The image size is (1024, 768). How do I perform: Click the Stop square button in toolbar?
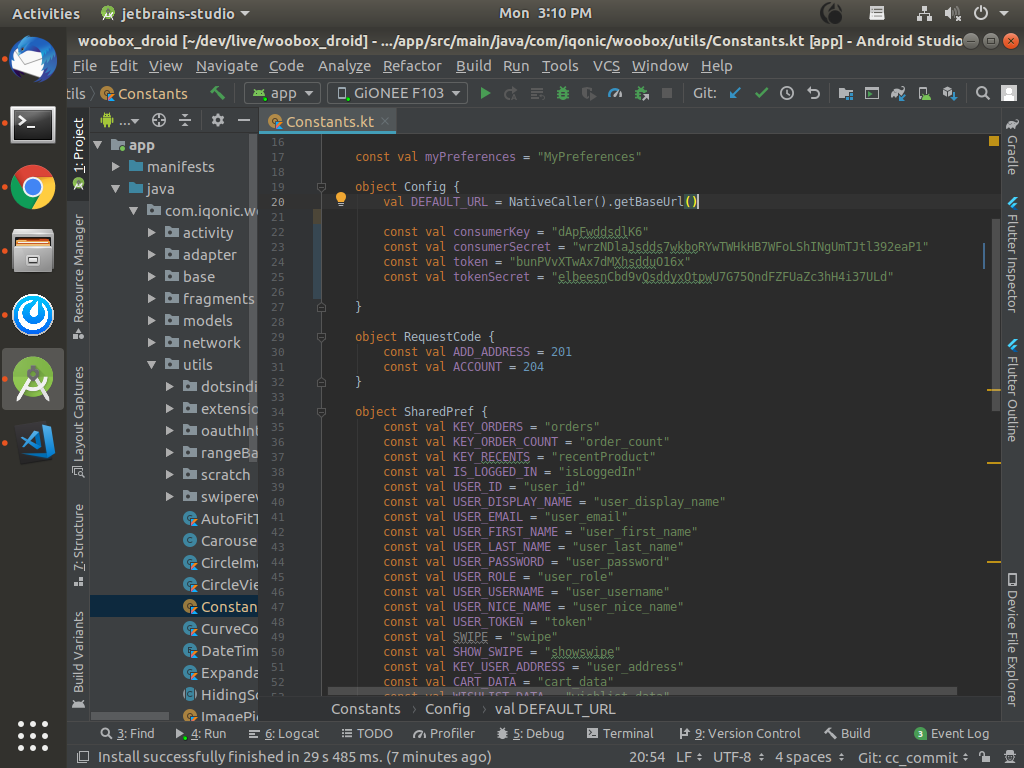click(x=667, y=93)
